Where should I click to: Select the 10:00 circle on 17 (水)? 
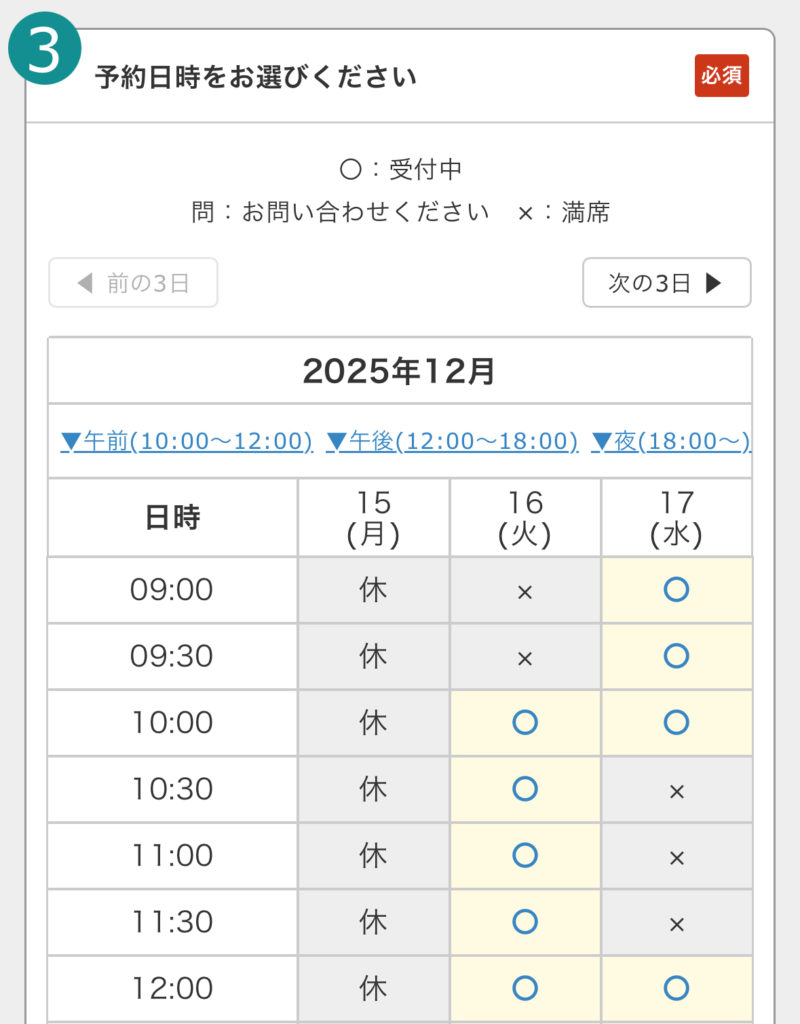(x=676, y=722)
